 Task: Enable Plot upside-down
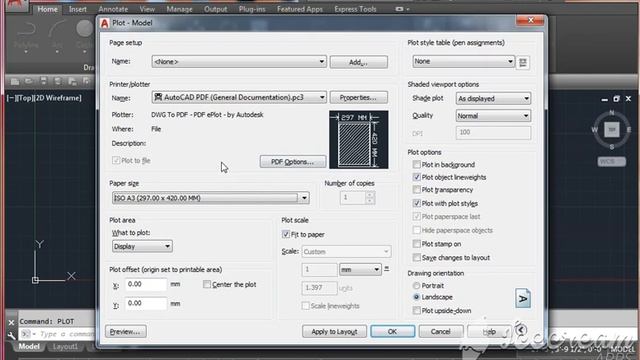coord(416,311)
